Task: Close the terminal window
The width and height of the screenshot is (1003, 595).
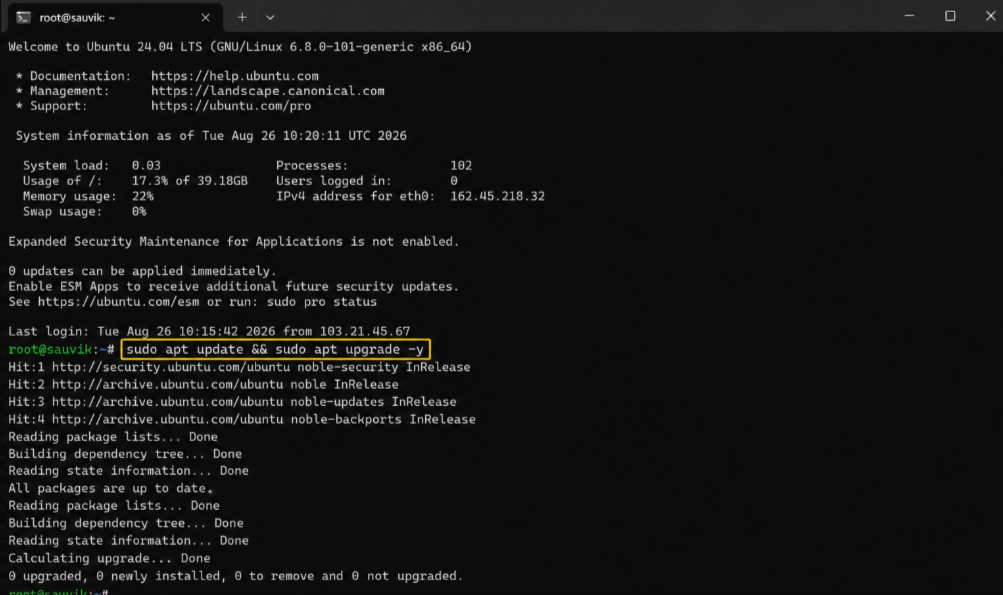Action: (x=990, y=16)
